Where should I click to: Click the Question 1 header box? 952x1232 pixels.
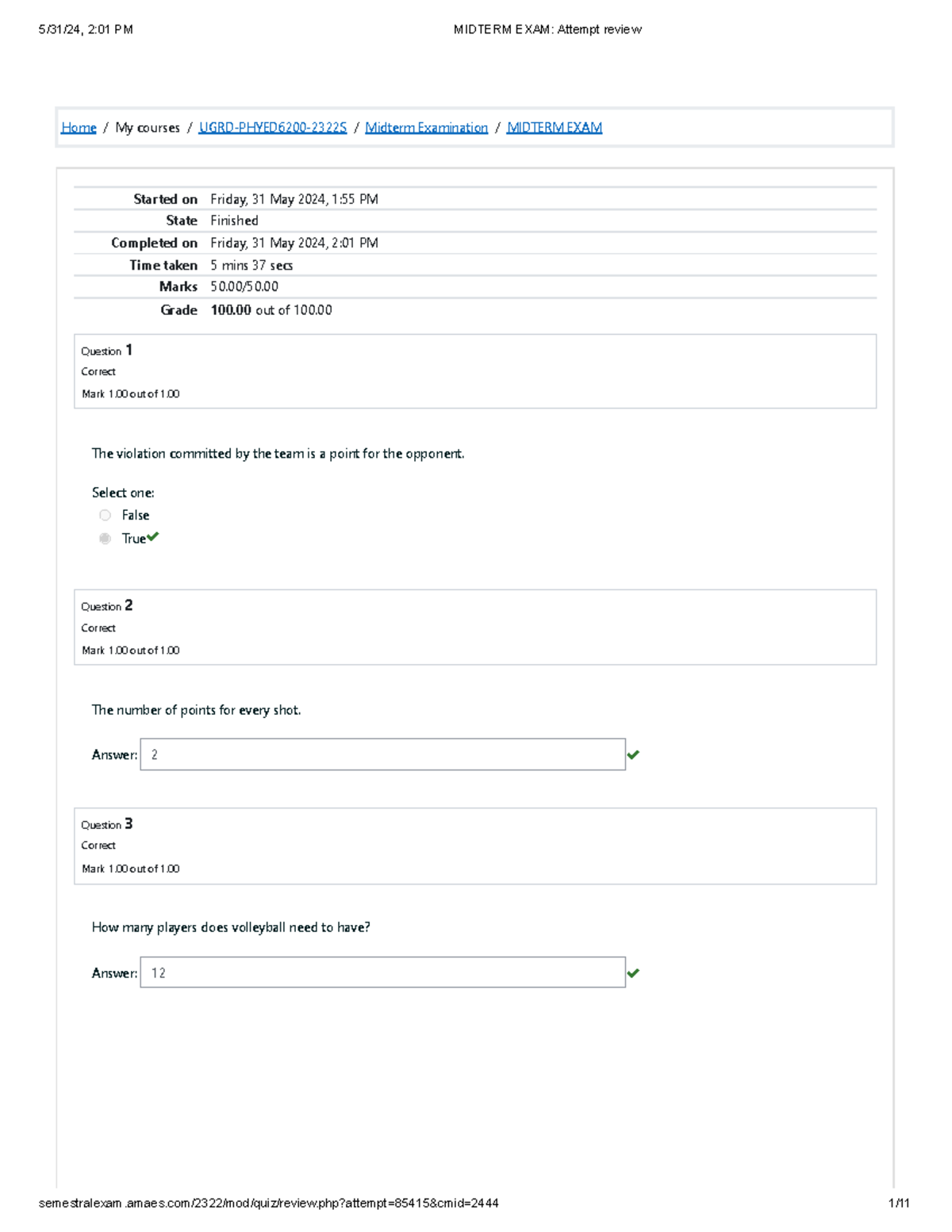(474, 370)
